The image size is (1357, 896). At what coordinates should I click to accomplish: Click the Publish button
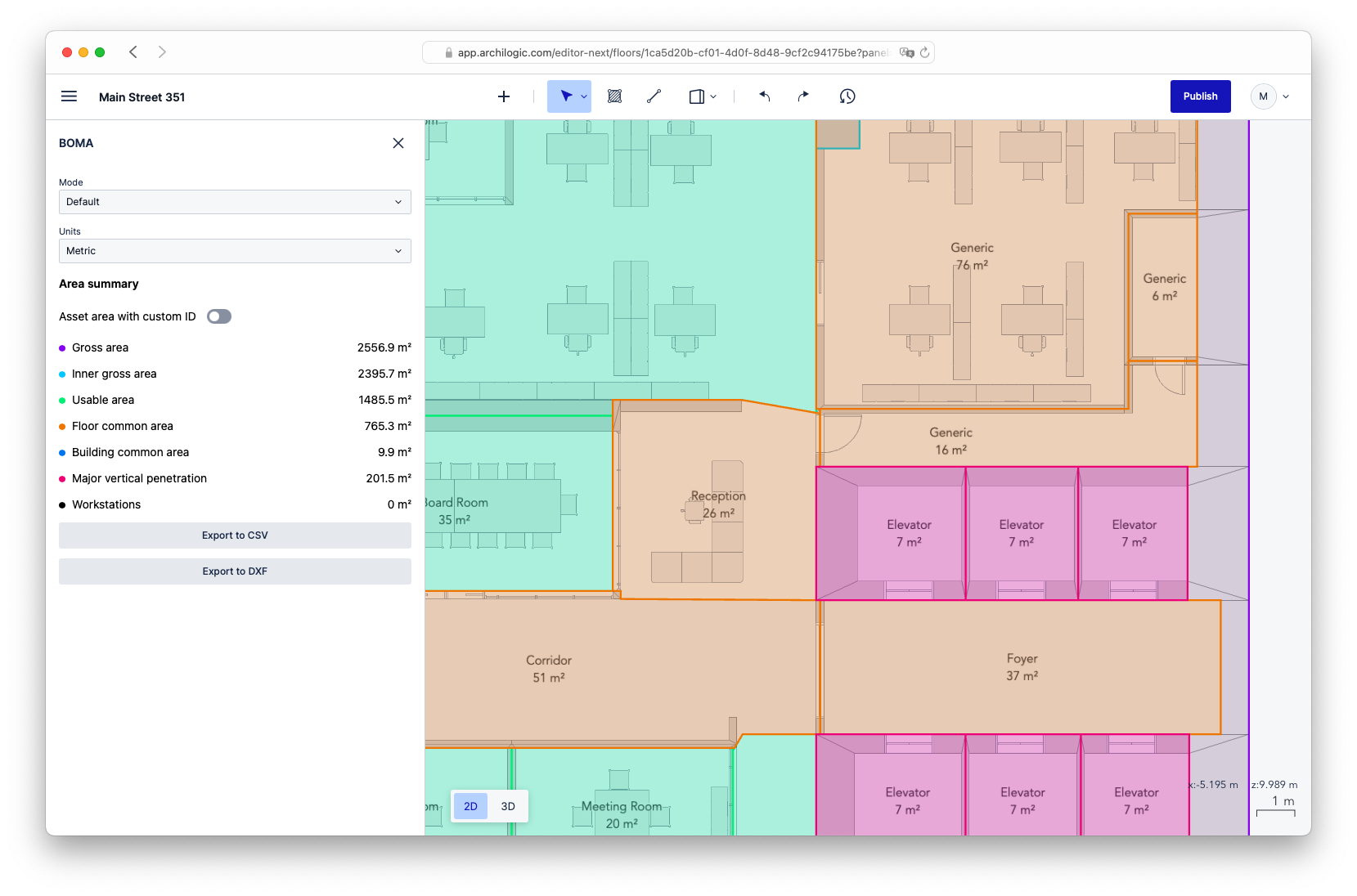[1200, 96]
